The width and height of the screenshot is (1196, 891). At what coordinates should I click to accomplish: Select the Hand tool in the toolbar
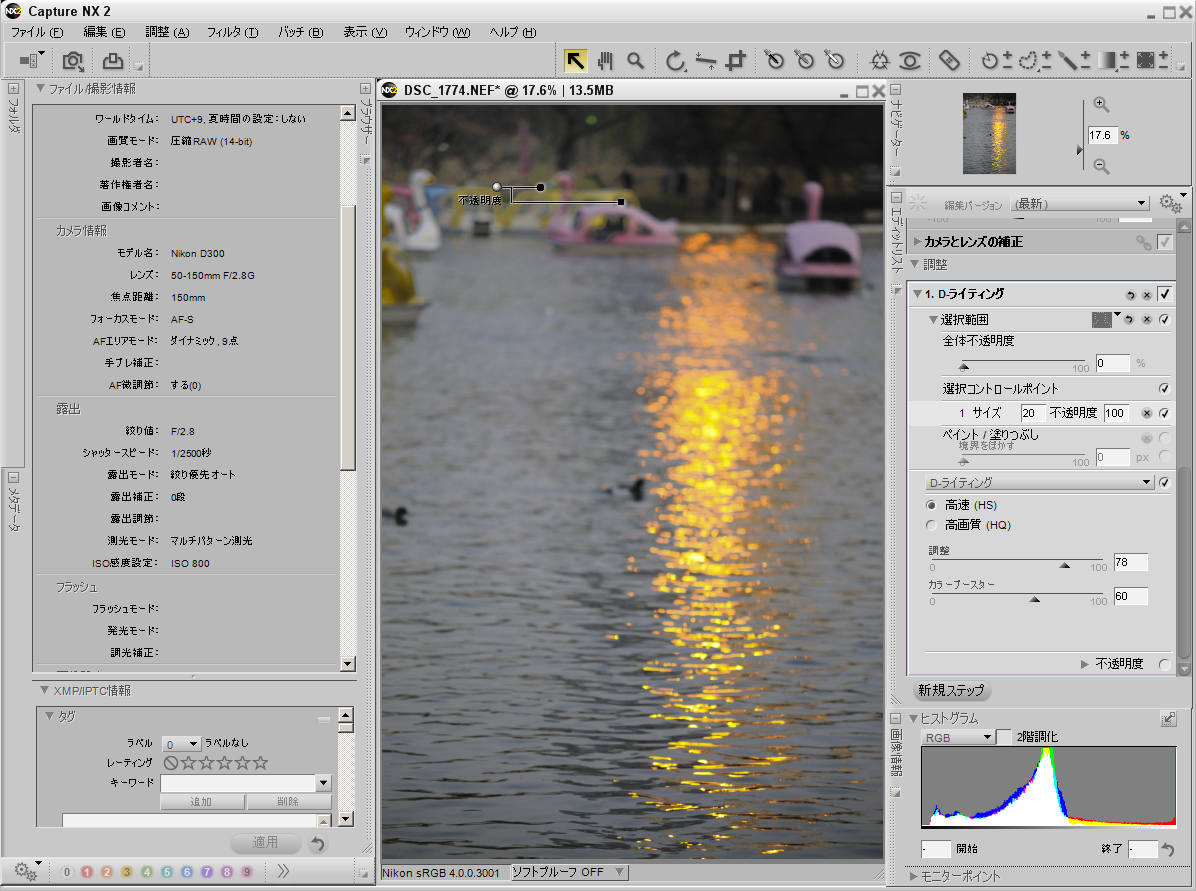coord(605,60)
